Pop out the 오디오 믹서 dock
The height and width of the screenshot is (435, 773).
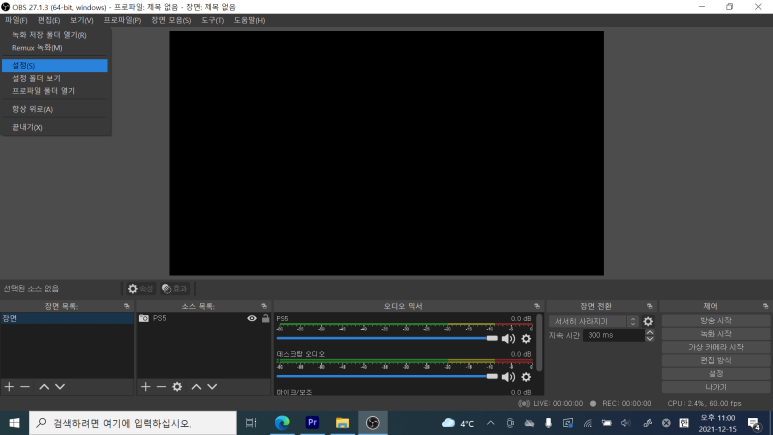tap(537, 306)
